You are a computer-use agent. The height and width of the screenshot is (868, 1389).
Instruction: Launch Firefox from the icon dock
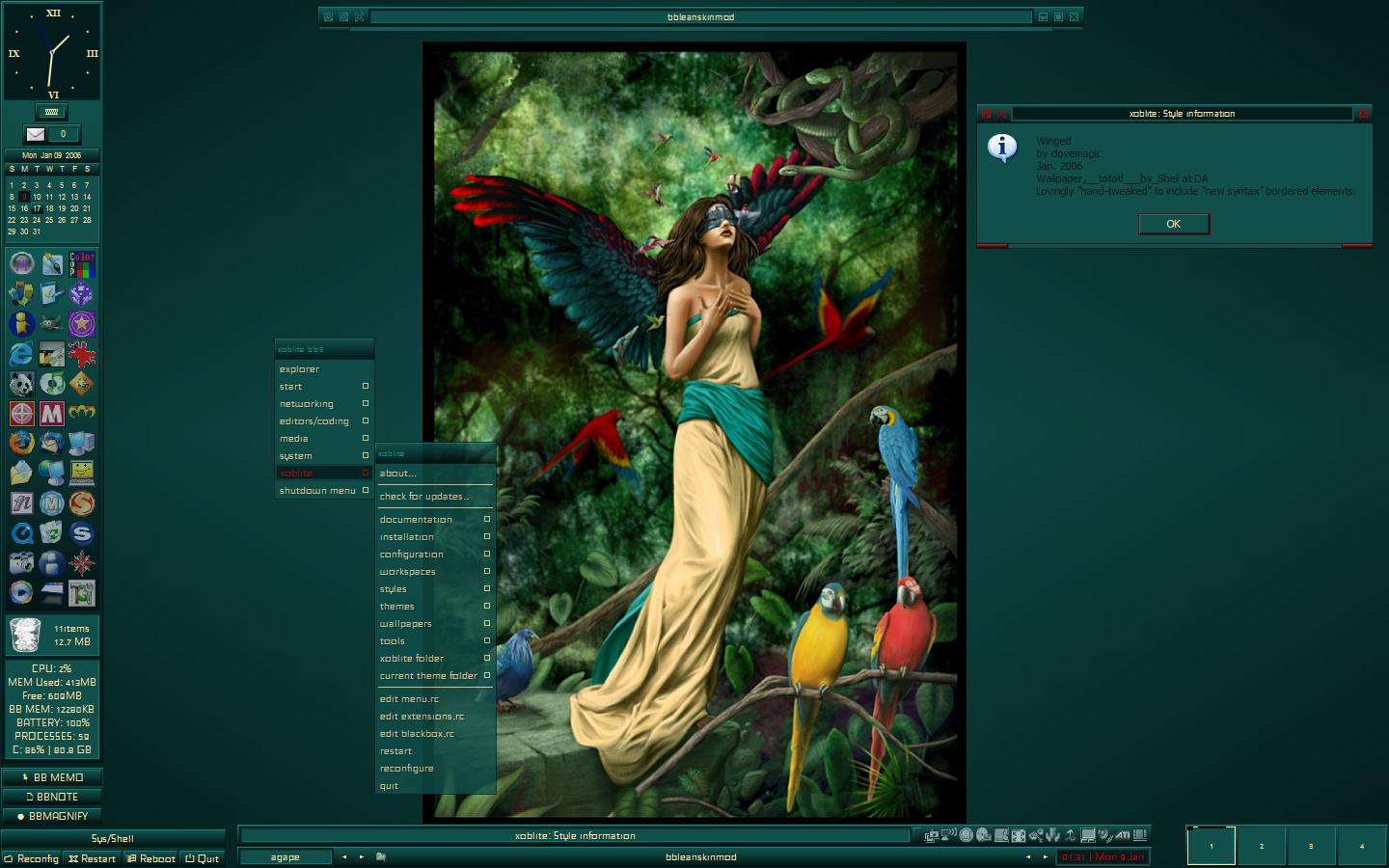pos(22,444)
